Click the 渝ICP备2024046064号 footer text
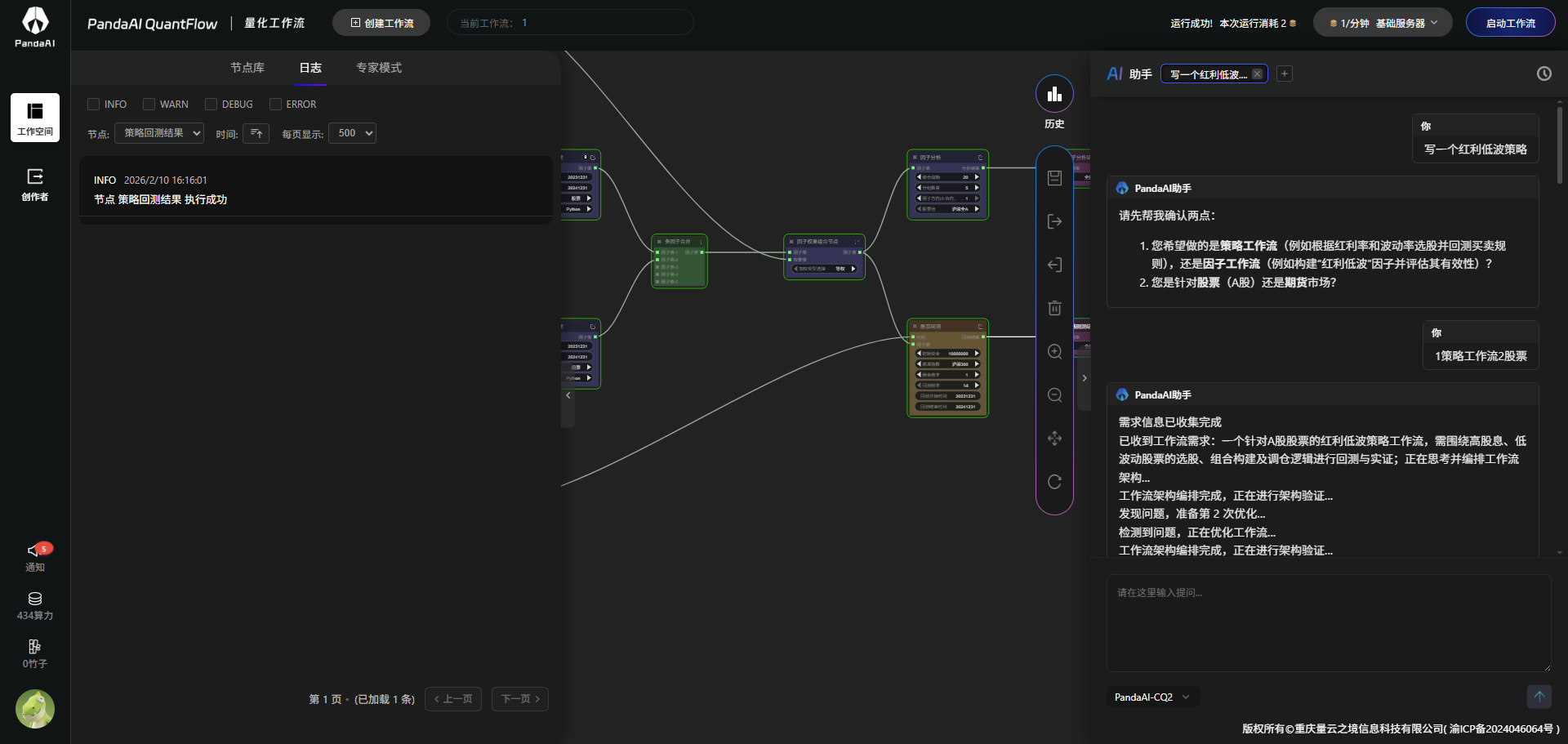The width and height of the screenshot is (1568, 744). pyautogui.click(x=1503, y=728)
